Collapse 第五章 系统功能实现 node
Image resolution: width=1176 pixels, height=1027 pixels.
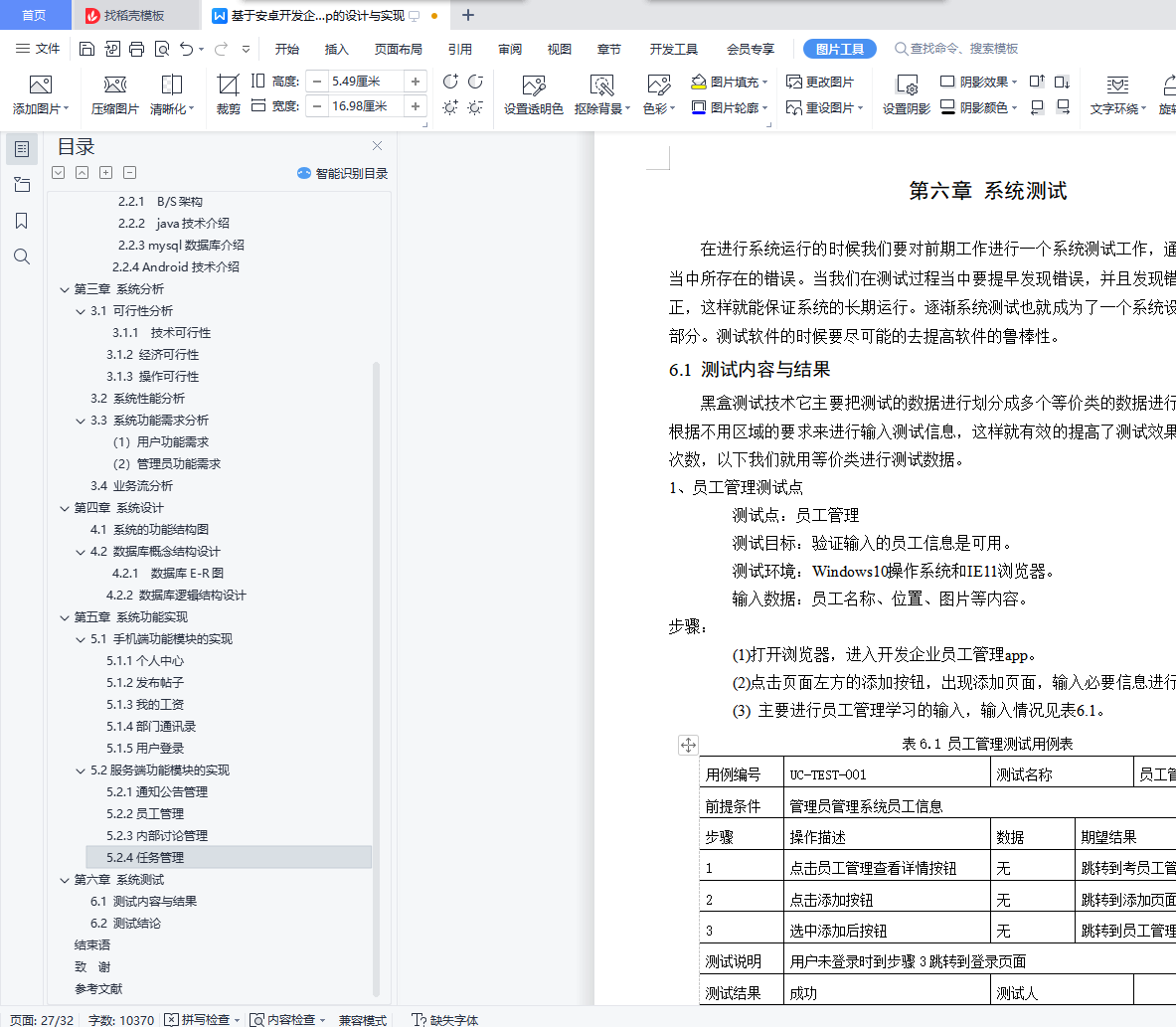pyautogui.click(x=65, y=618)
